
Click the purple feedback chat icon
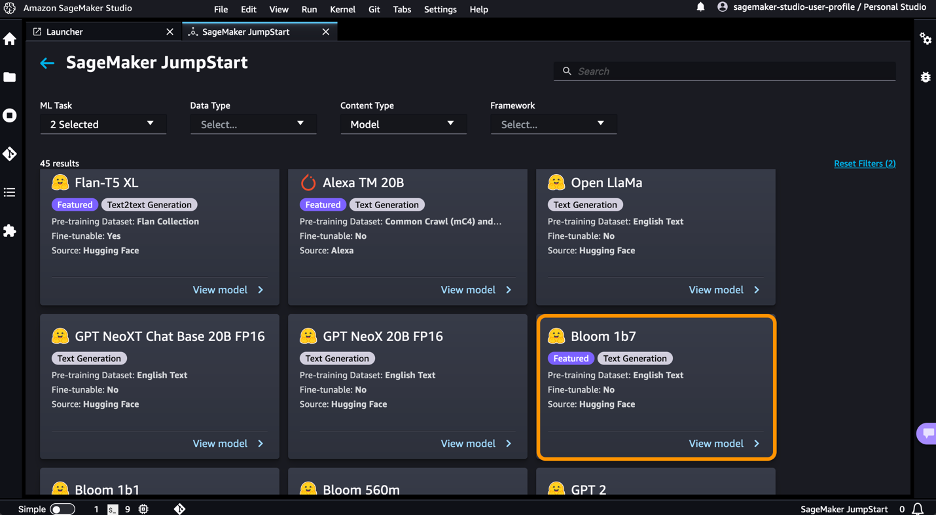coord(928,433)
